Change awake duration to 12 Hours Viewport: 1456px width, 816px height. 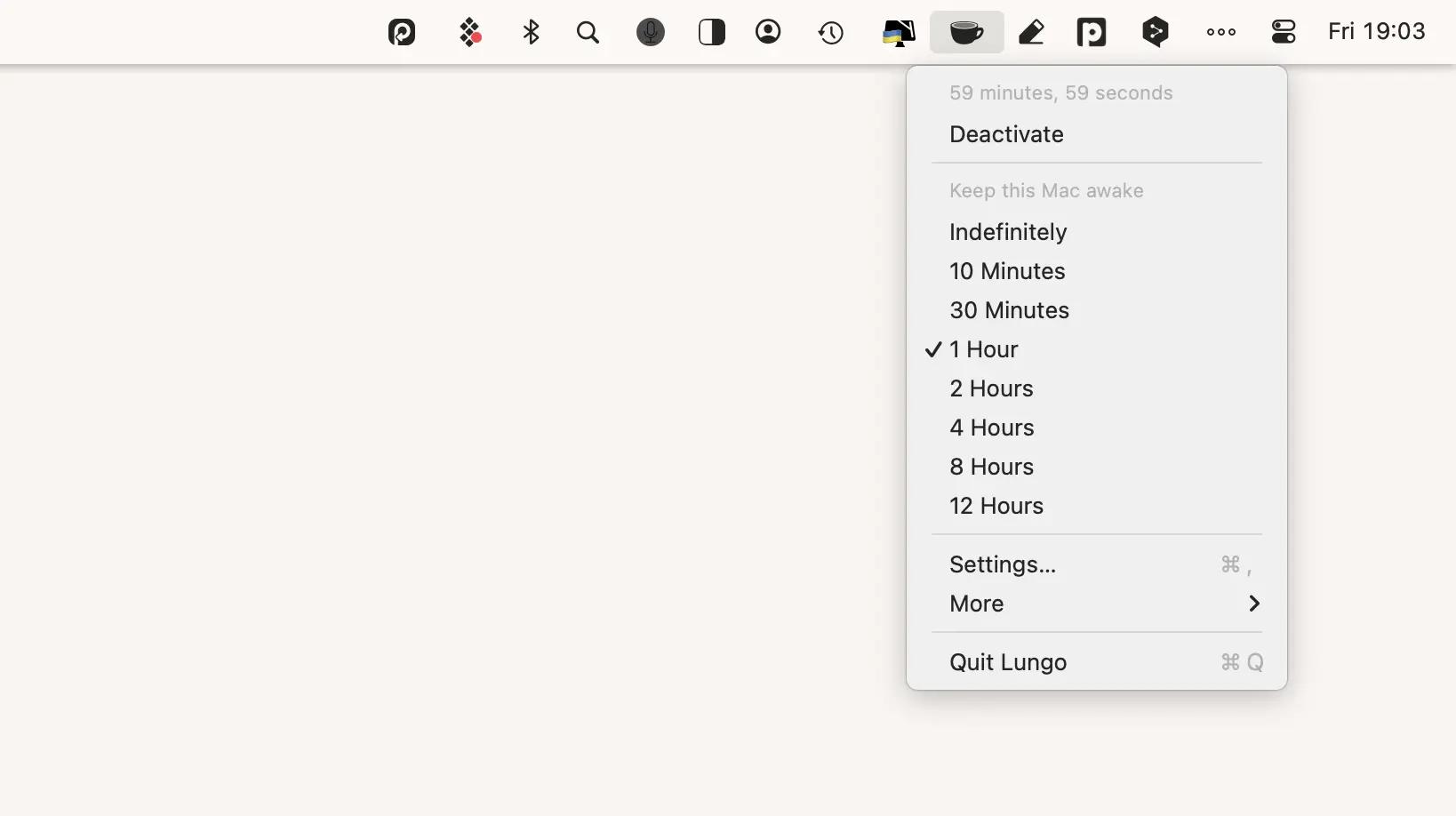[x=996, y=506]
